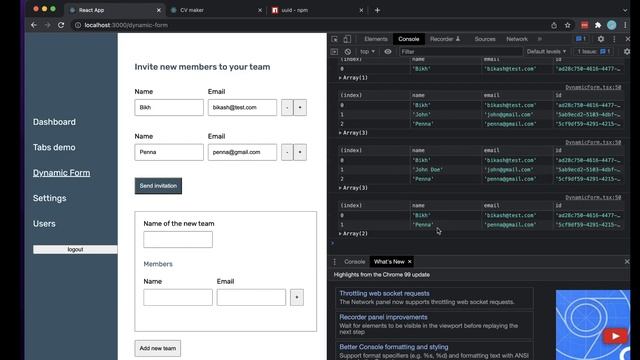Open DevTools settings gear
The height and width of the screenshot is (360, 640).
click(x=601, y=39)
